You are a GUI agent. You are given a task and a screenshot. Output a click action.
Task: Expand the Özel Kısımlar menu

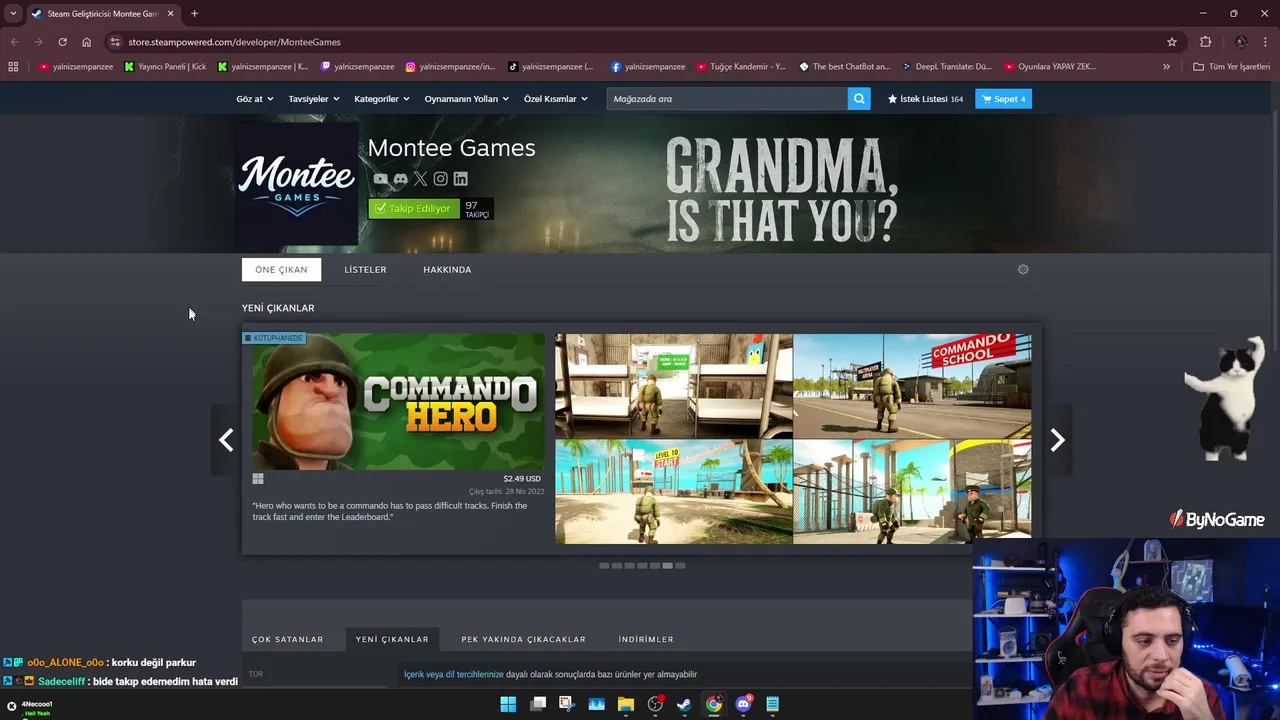click(556, 99)
